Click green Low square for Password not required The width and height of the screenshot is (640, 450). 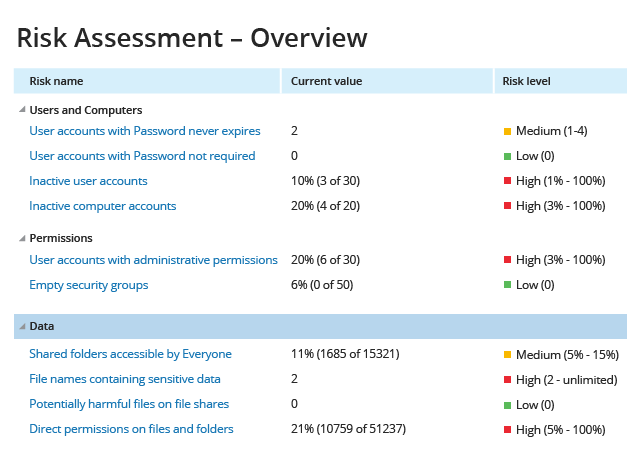(x=507, y=156)
